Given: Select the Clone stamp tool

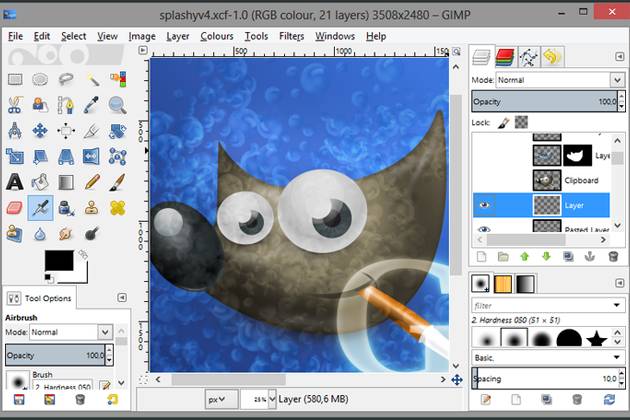Looking at the screenshot, I should click(92, 208).
